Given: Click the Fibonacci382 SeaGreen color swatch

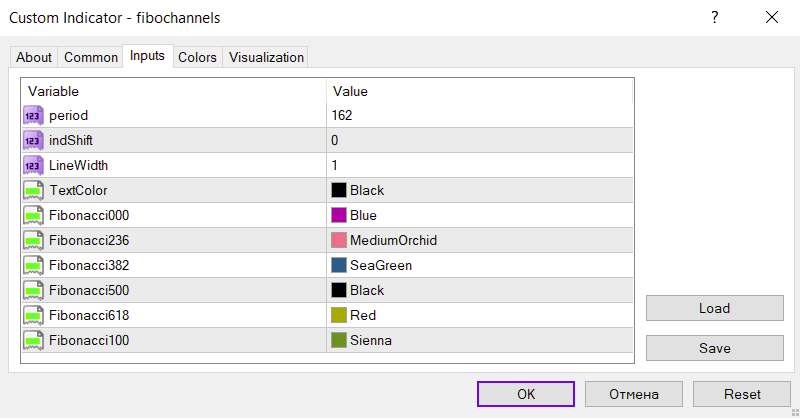Looking at the screenshot, I should pos(339,265).
